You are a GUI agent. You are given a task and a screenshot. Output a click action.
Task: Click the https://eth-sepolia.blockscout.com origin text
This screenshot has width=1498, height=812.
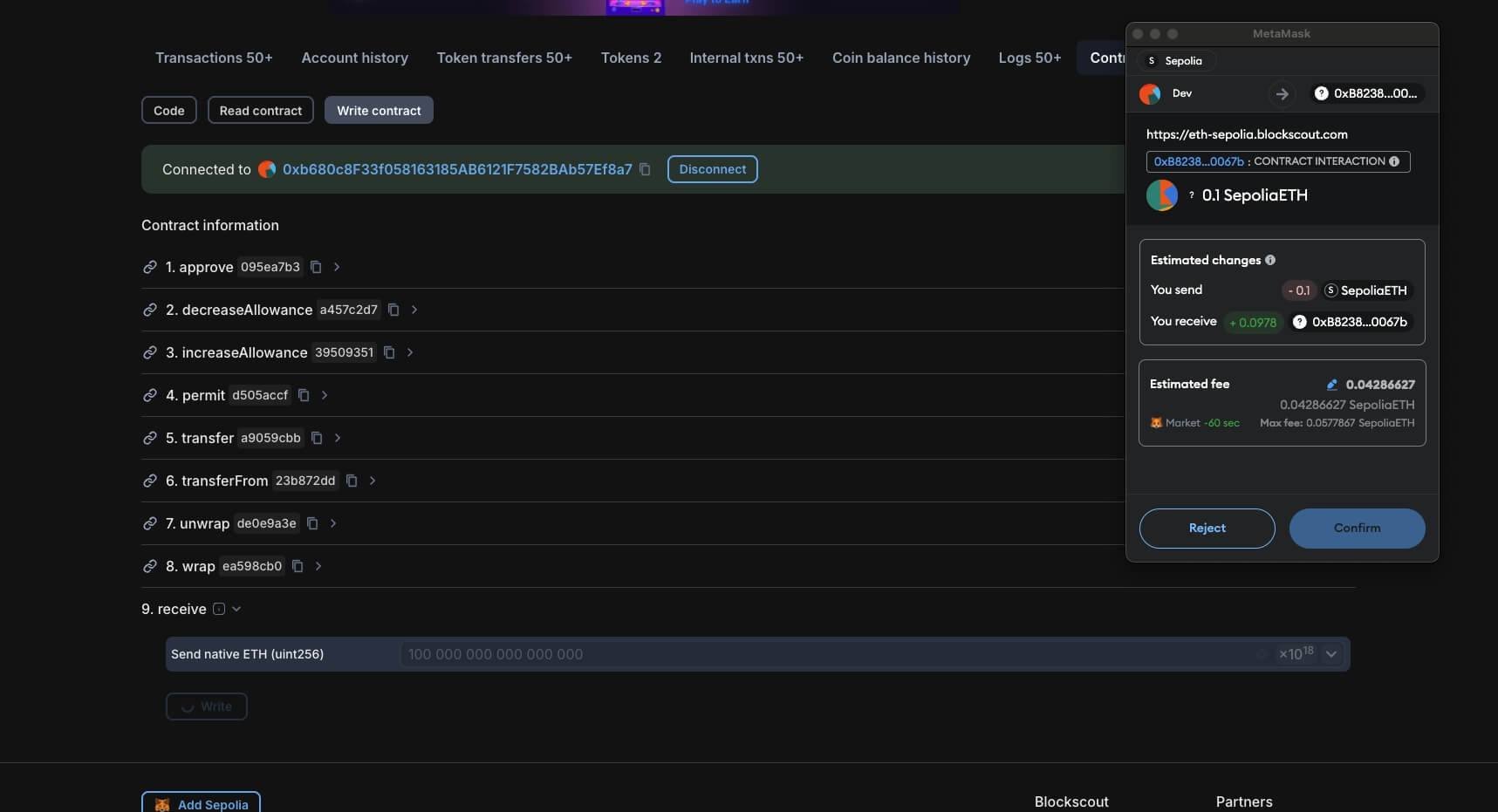(1247, 134)
